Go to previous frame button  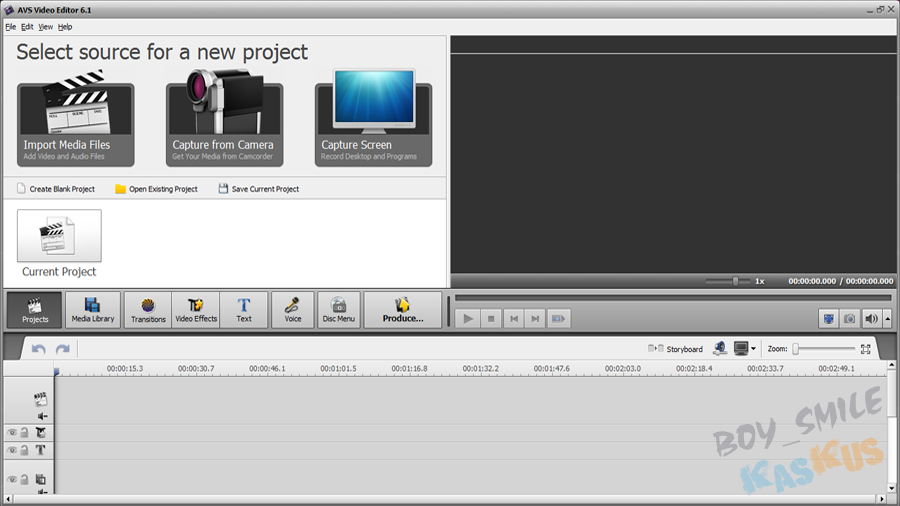[514, 318]
